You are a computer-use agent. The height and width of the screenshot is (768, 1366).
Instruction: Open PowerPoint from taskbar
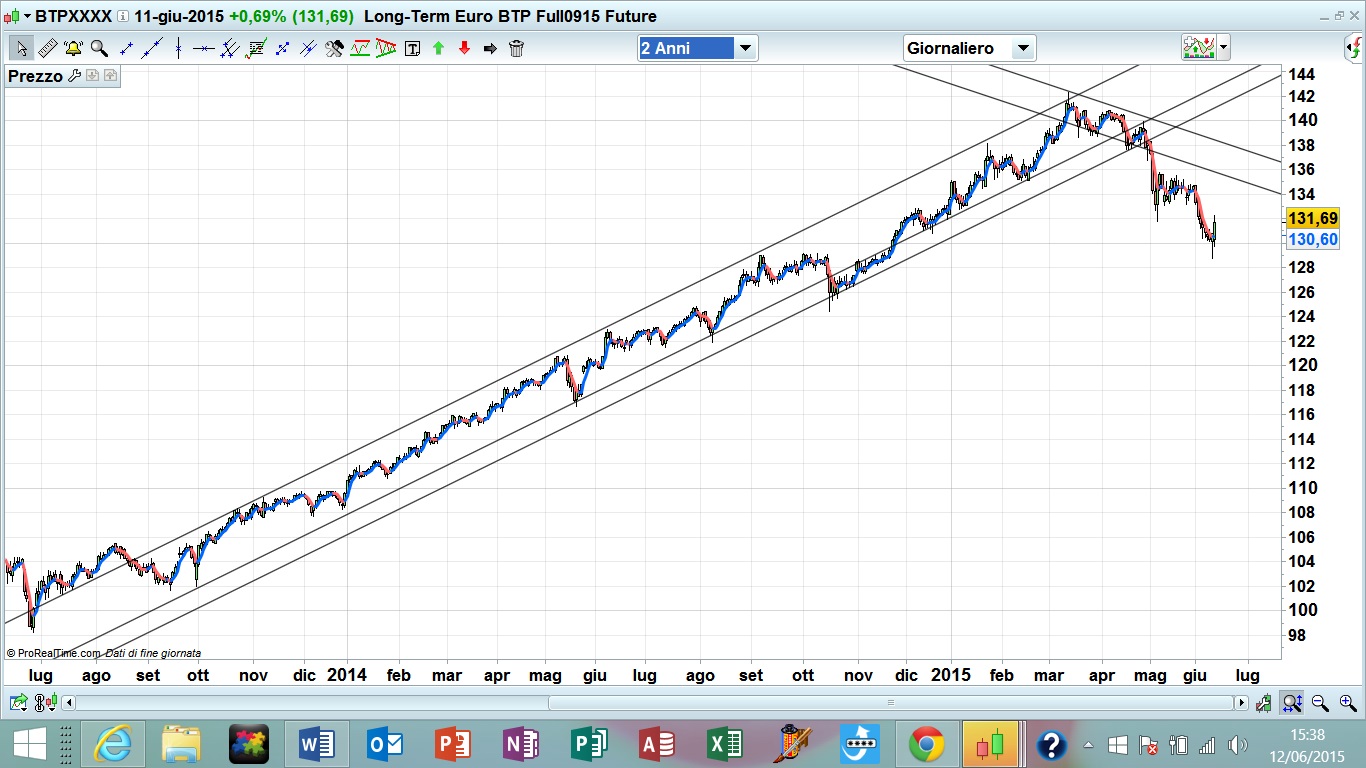pyautogui.click(x=453, y=745)
